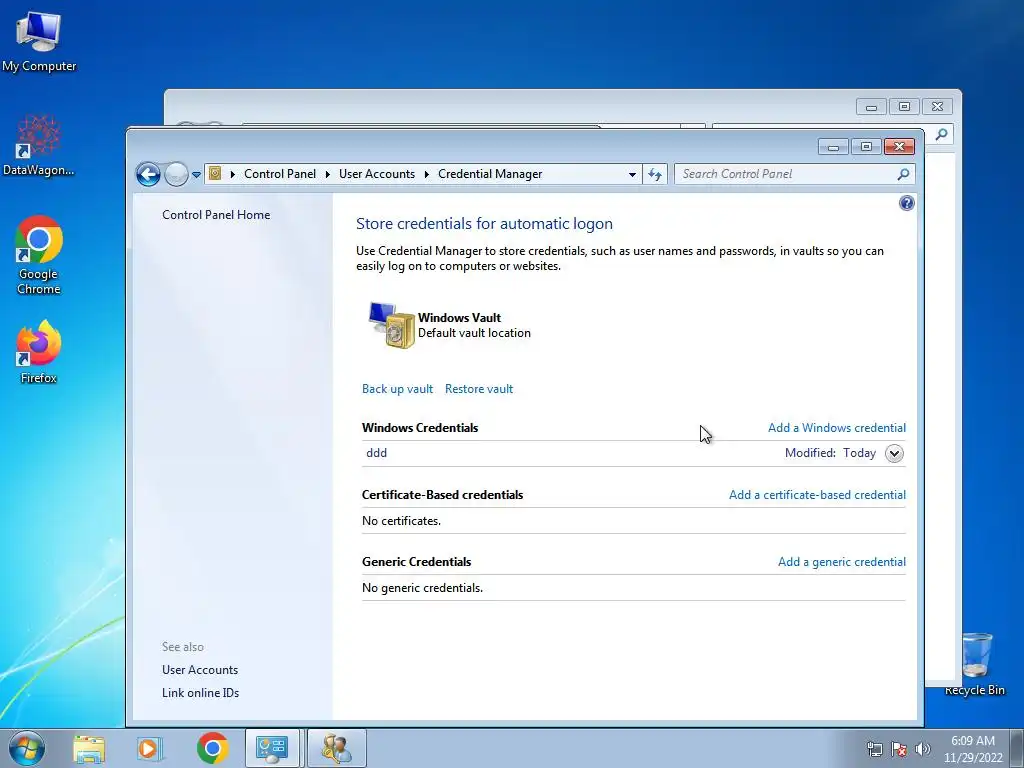The width and height of the screenshot is (1024, 768).
Task: Open the recent pages dropdown arrow
Action: 196,175
